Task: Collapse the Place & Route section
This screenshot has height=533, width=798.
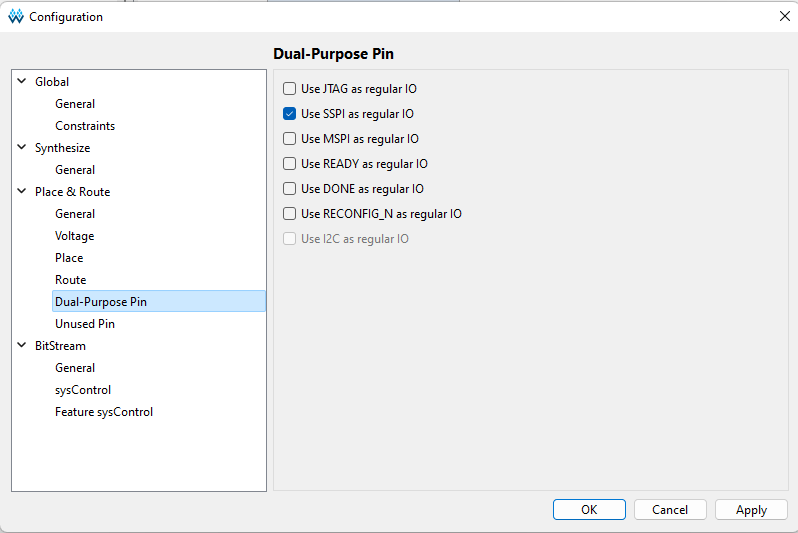Action: [x=22, y=191]
